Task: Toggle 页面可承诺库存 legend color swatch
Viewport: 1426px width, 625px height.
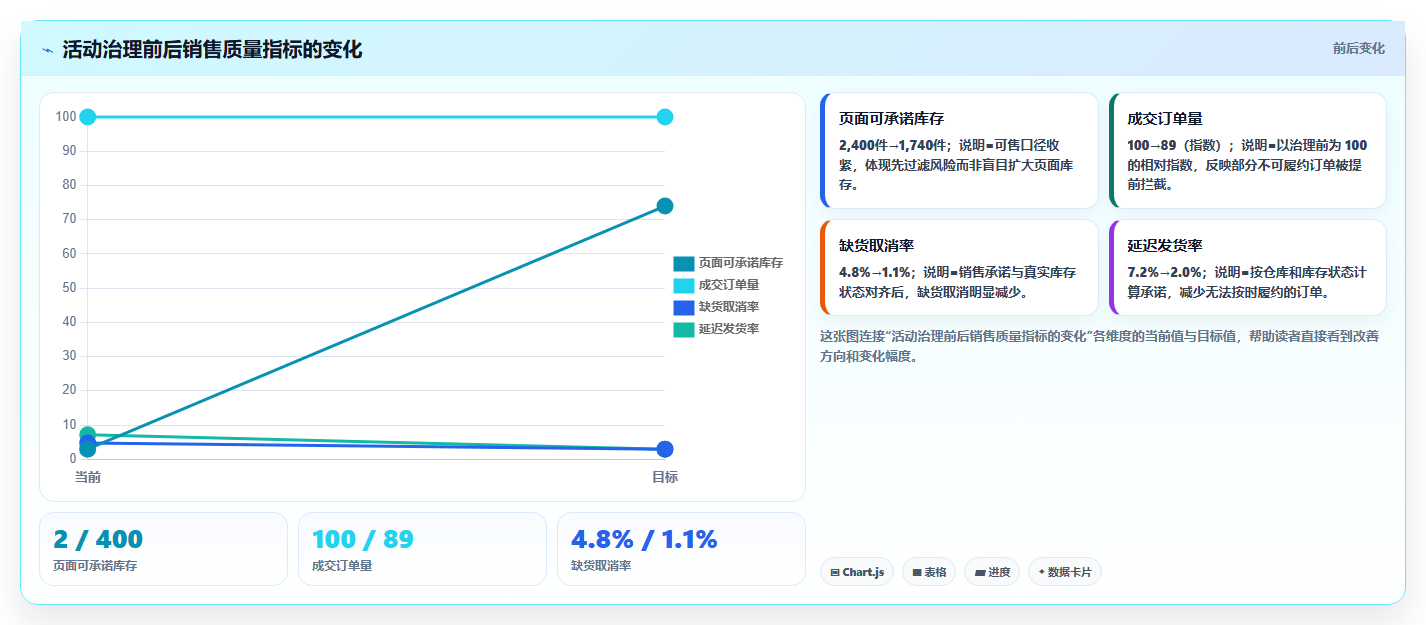Action: pos(684,263)
